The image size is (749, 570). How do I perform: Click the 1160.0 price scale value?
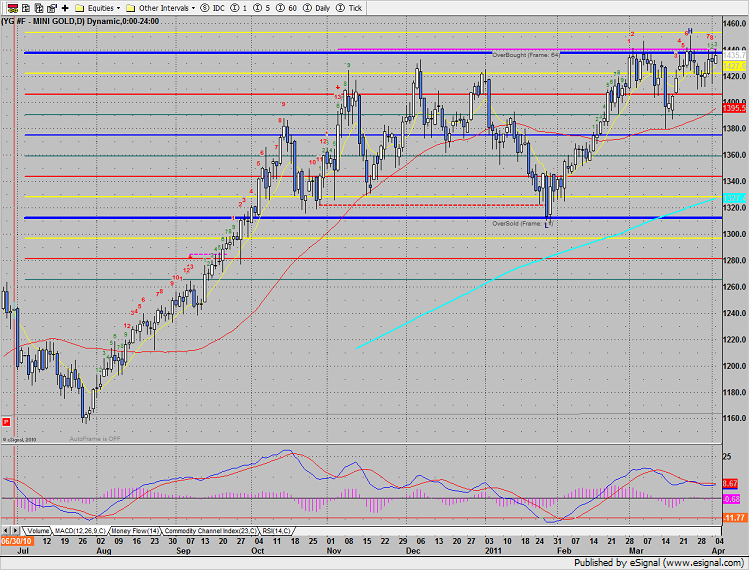click(x=735, y=418)
